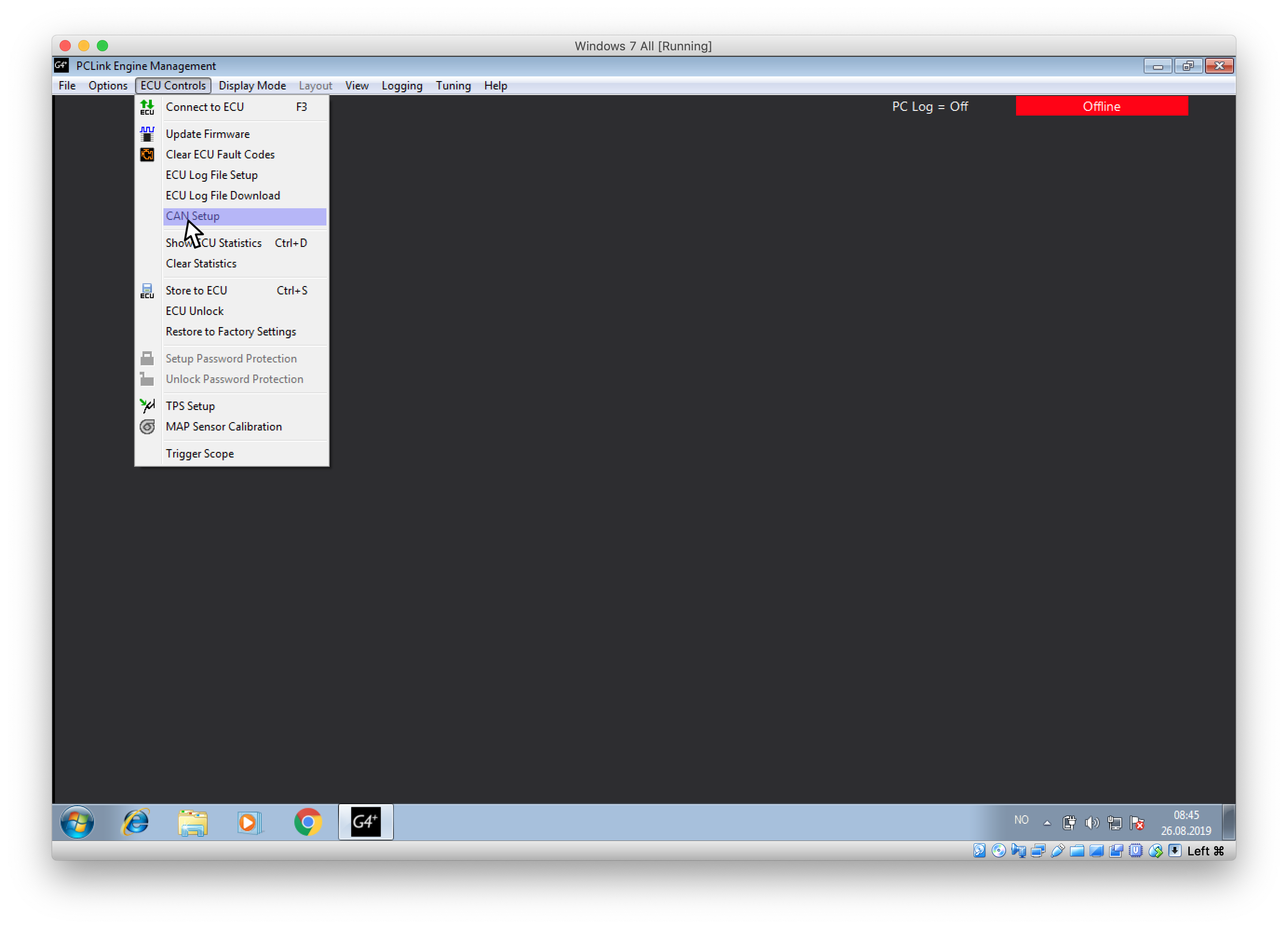Click the VirtualBox USB pen status icon
The image size is (1288, 929).
(1058, 851)
